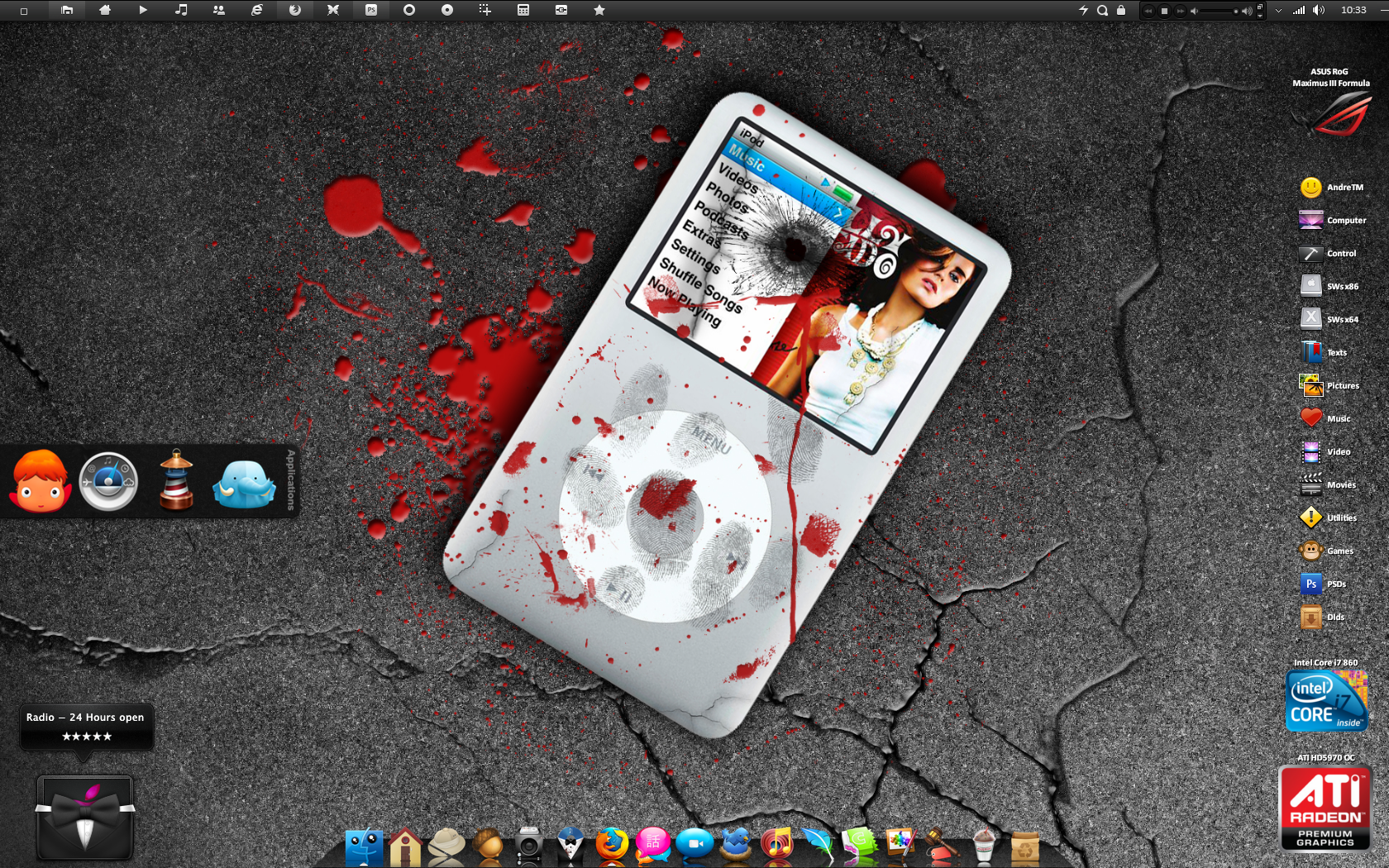Open the PSDs Photoshop shortcut
The image size is (1389, 868).
pos(1323,584)
